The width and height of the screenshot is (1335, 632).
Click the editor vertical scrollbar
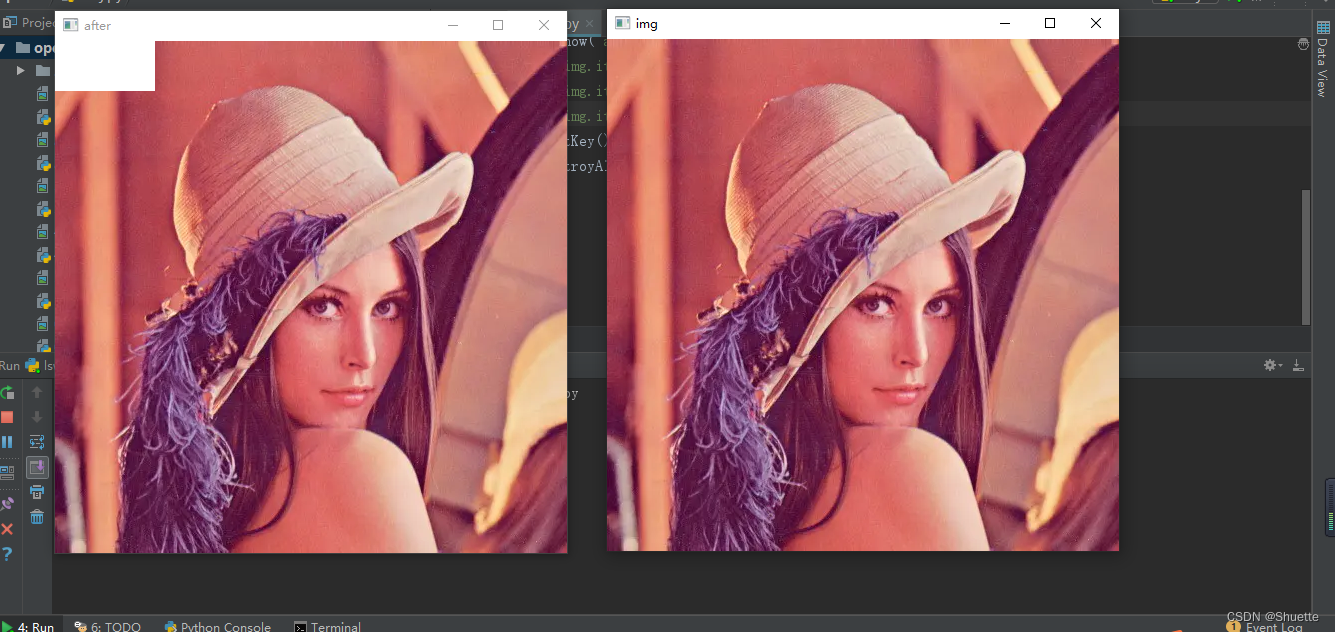[x=1305, y=257]
